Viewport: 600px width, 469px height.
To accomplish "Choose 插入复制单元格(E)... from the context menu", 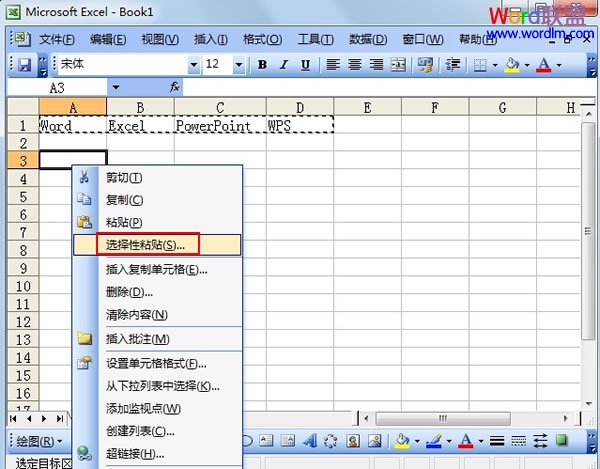I will point(157,270).
